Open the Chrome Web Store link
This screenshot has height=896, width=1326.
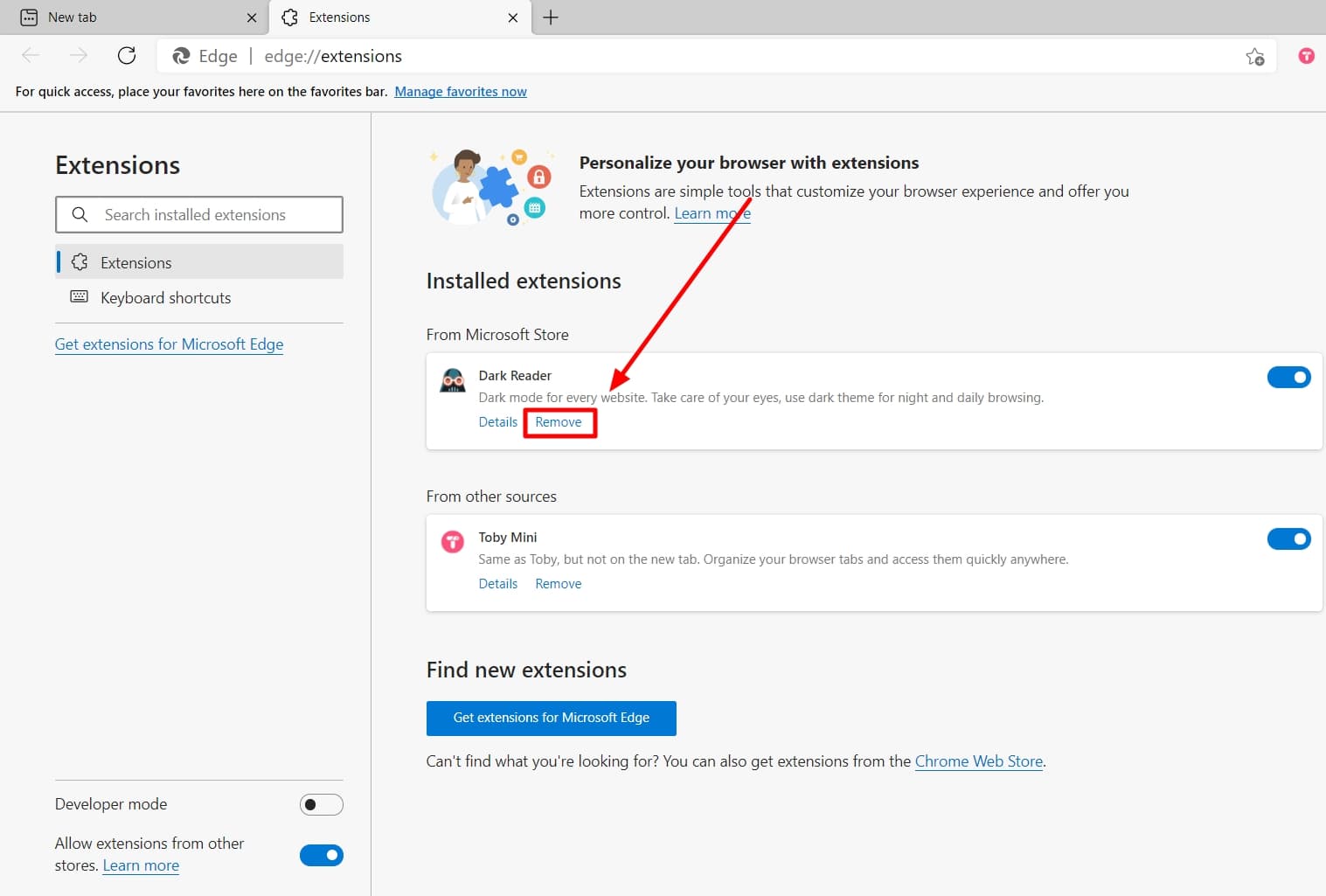click(x=978, y=761)
